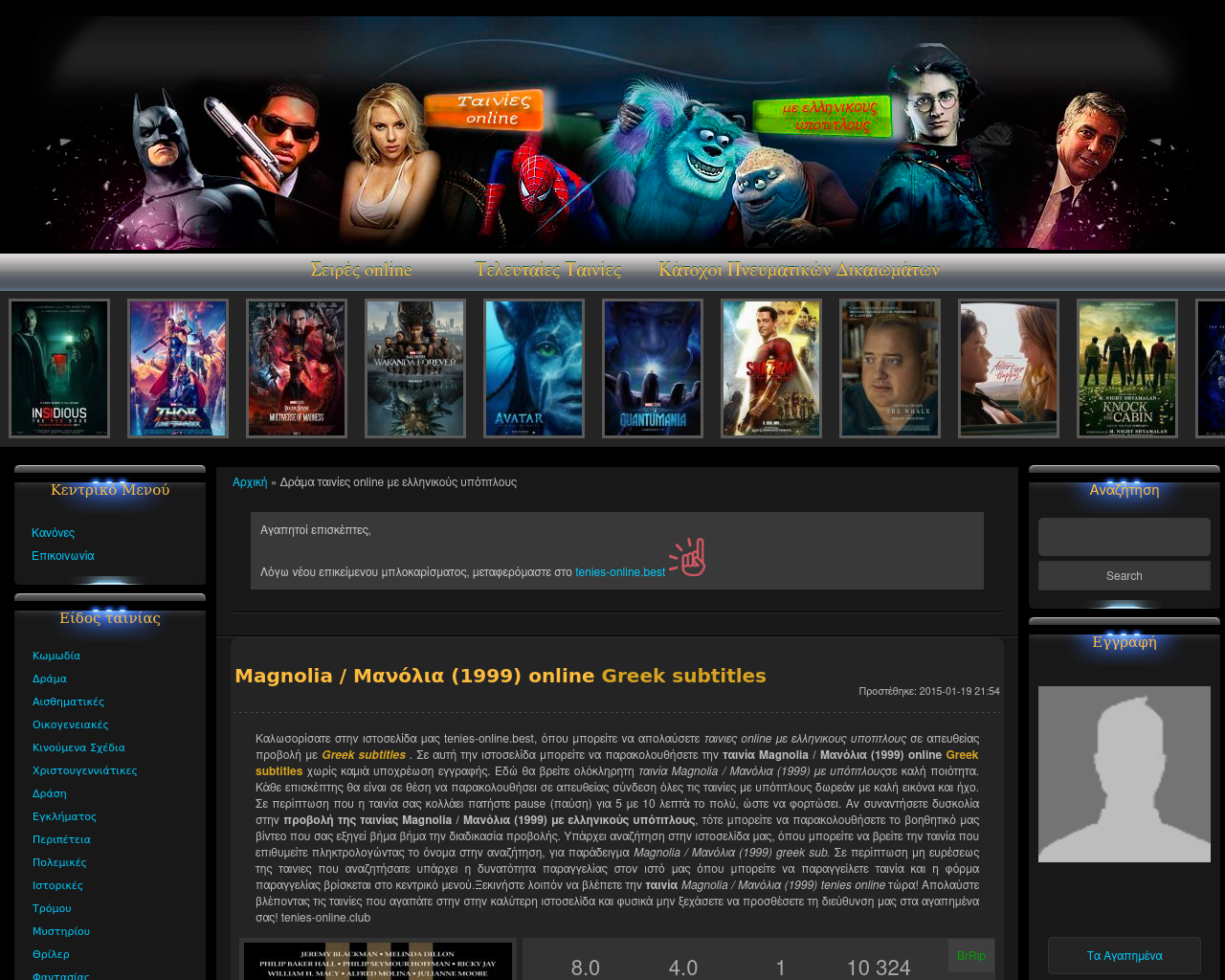Click the default user avatar image
The height and width of the screenshot is (980, 1225).
[1125, 774]
